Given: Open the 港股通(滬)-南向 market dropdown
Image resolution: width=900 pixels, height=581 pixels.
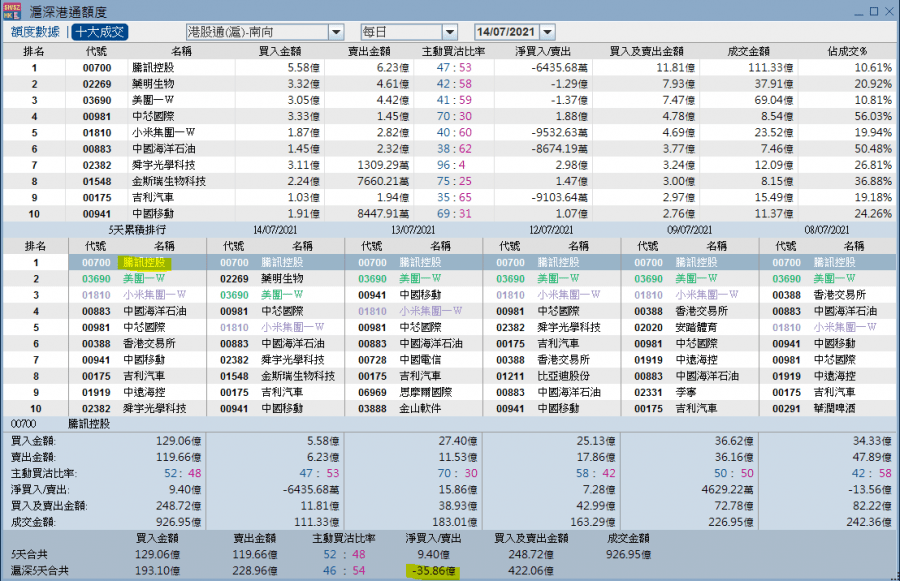Looking at the screenshot, I should [x=336, y=32].
